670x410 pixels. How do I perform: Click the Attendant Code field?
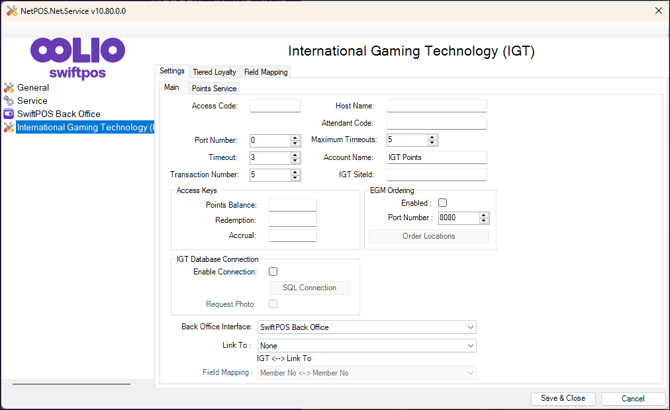pos(437,123)
